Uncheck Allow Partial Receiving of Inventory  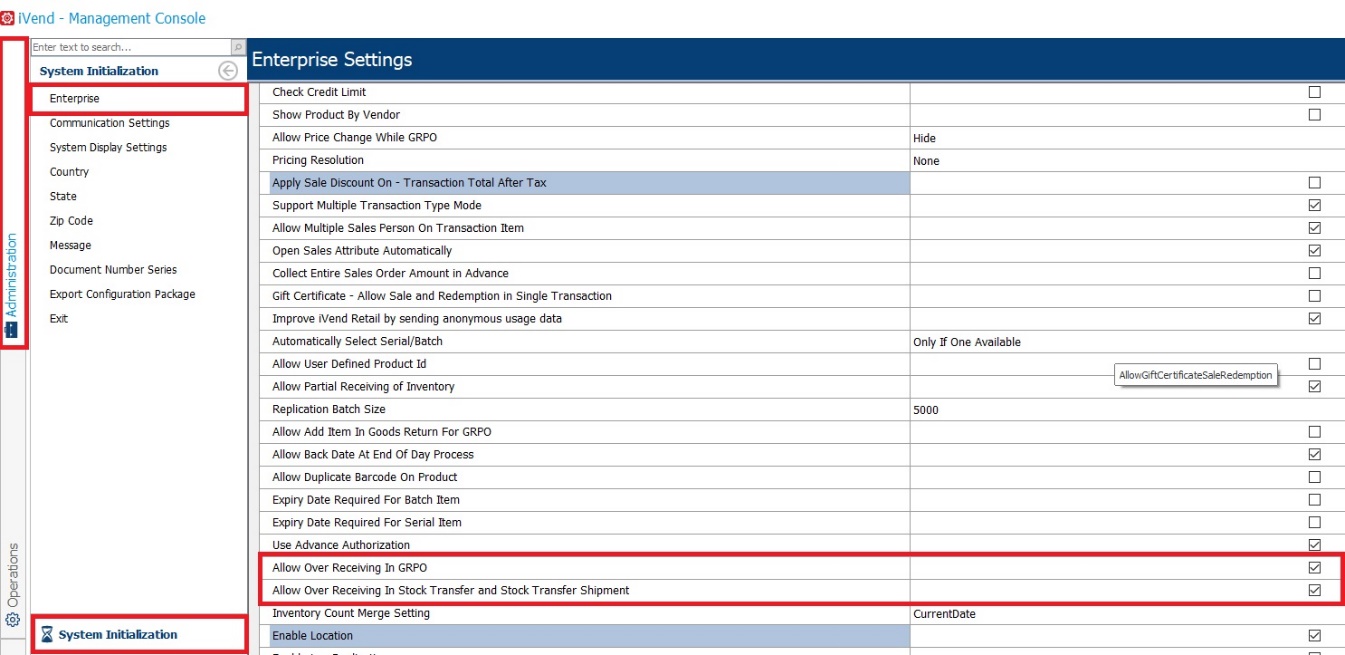1314,386
